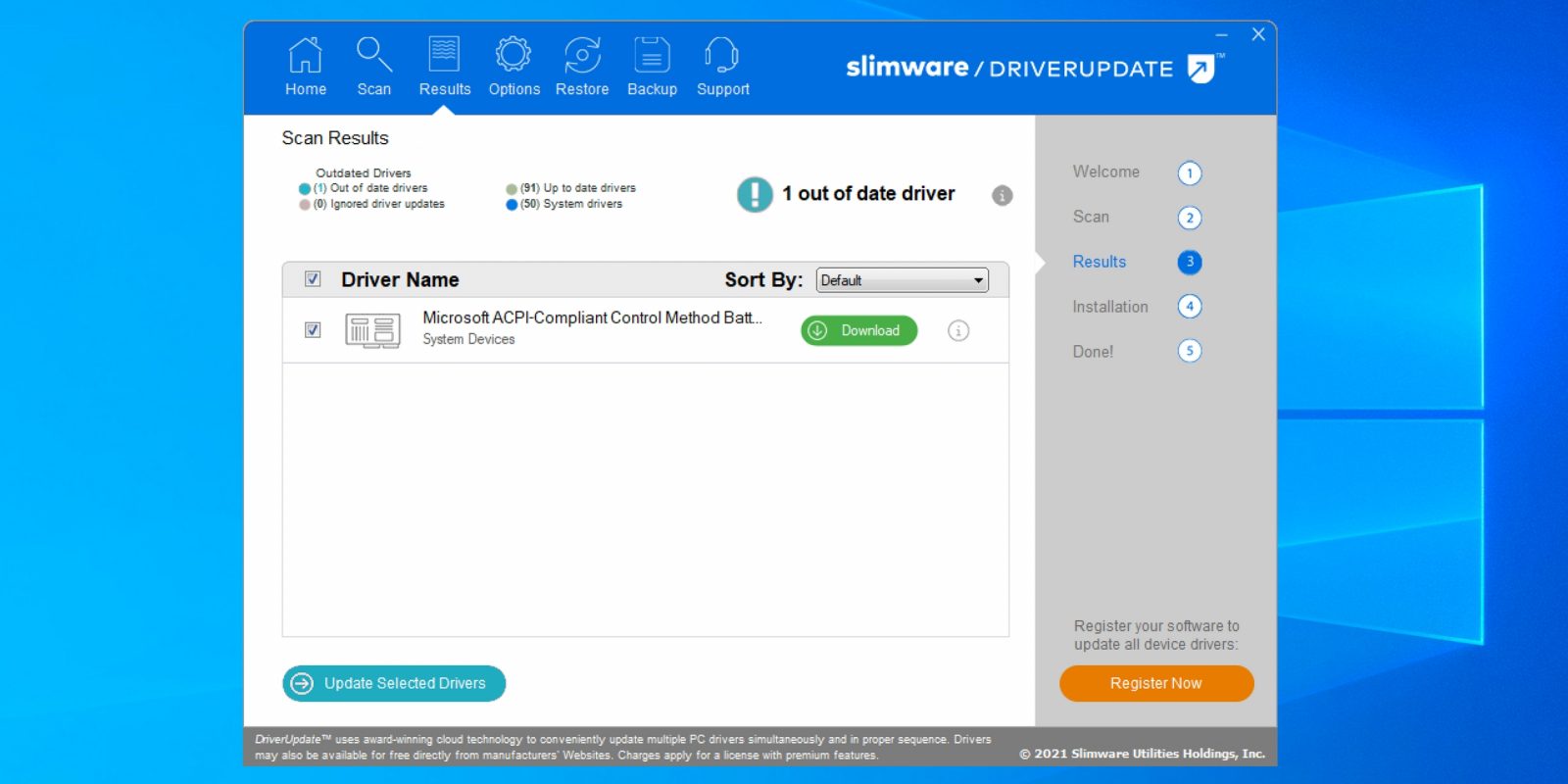Screen dimensions: 1568x784
Task: Click the step 2 Scan circle
Action: [1189, 218]
